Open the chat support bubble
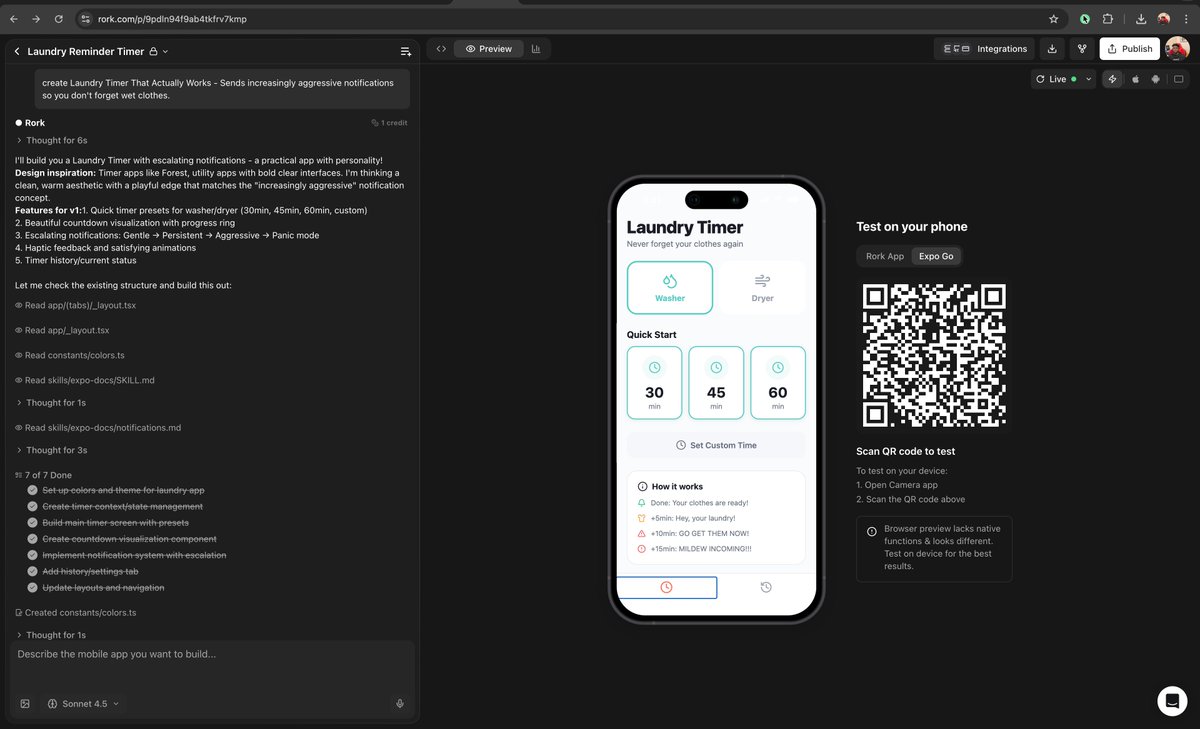 click(1172, 701)
